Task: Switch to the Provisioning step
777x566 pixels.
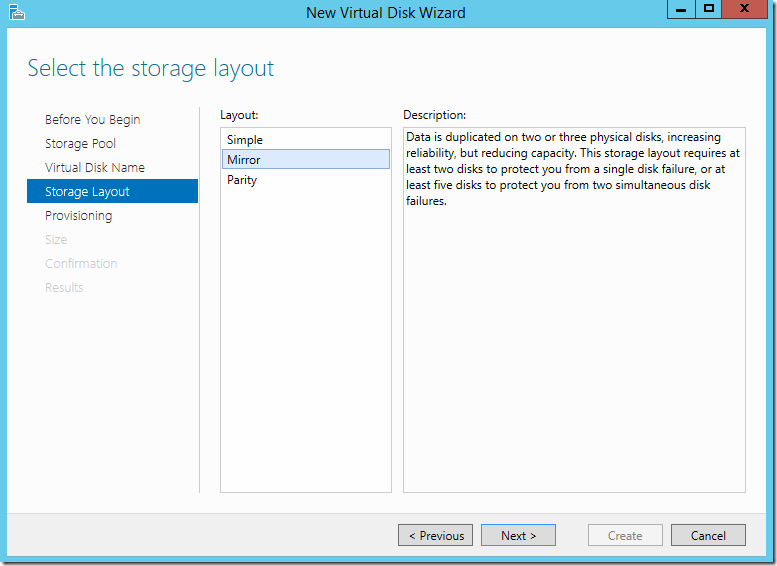Action: (78, 216)
